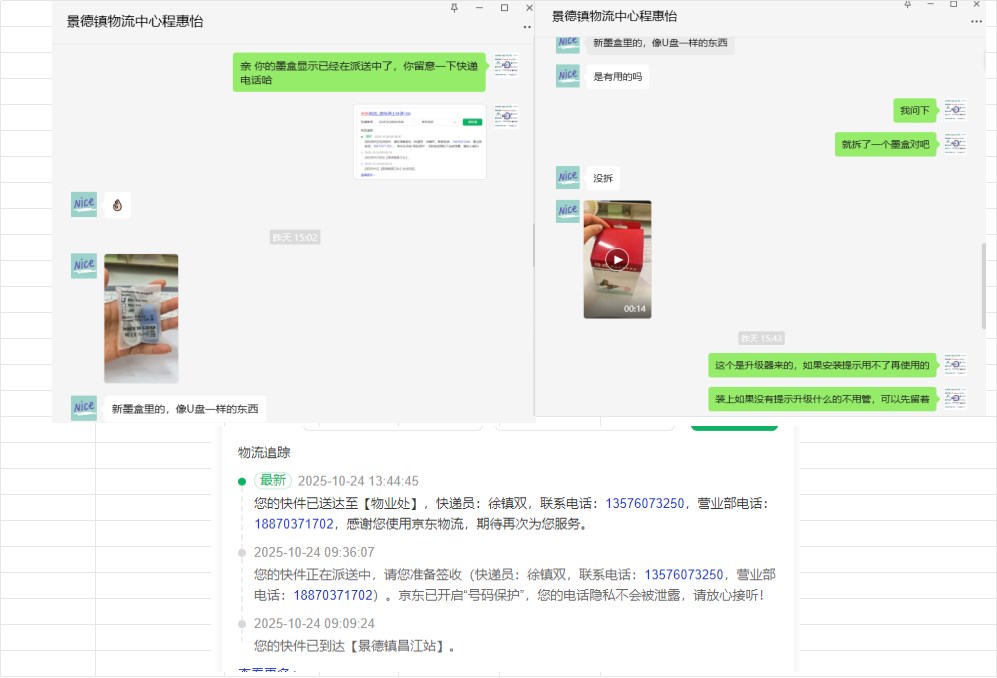Image resolution: width=997 pixels, height=678 pixels.
Task: Click Nice avatar beside the "是有用的吗" message
Action: coord(568,76)
